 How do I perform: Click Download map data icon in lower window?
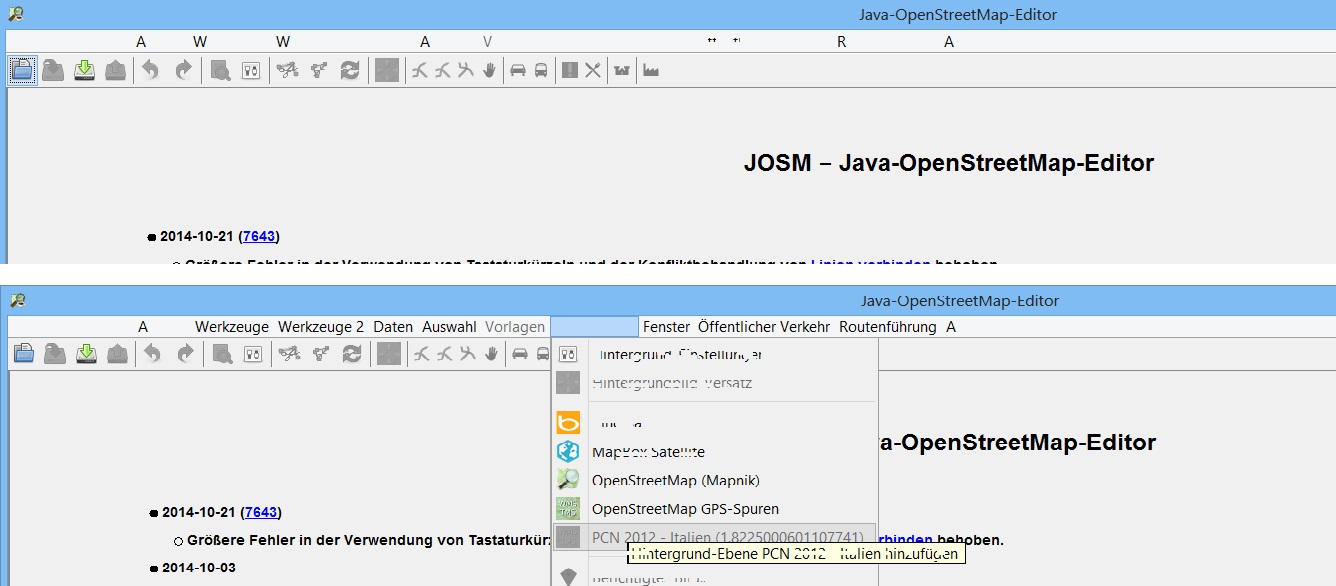tap(86, 352)
